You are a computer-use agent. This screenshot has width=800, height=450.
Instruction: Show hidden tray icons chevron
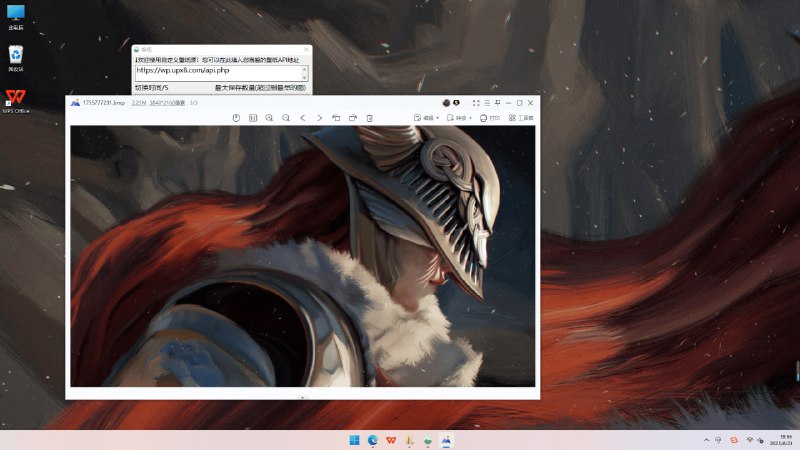(x=707, y=440)
